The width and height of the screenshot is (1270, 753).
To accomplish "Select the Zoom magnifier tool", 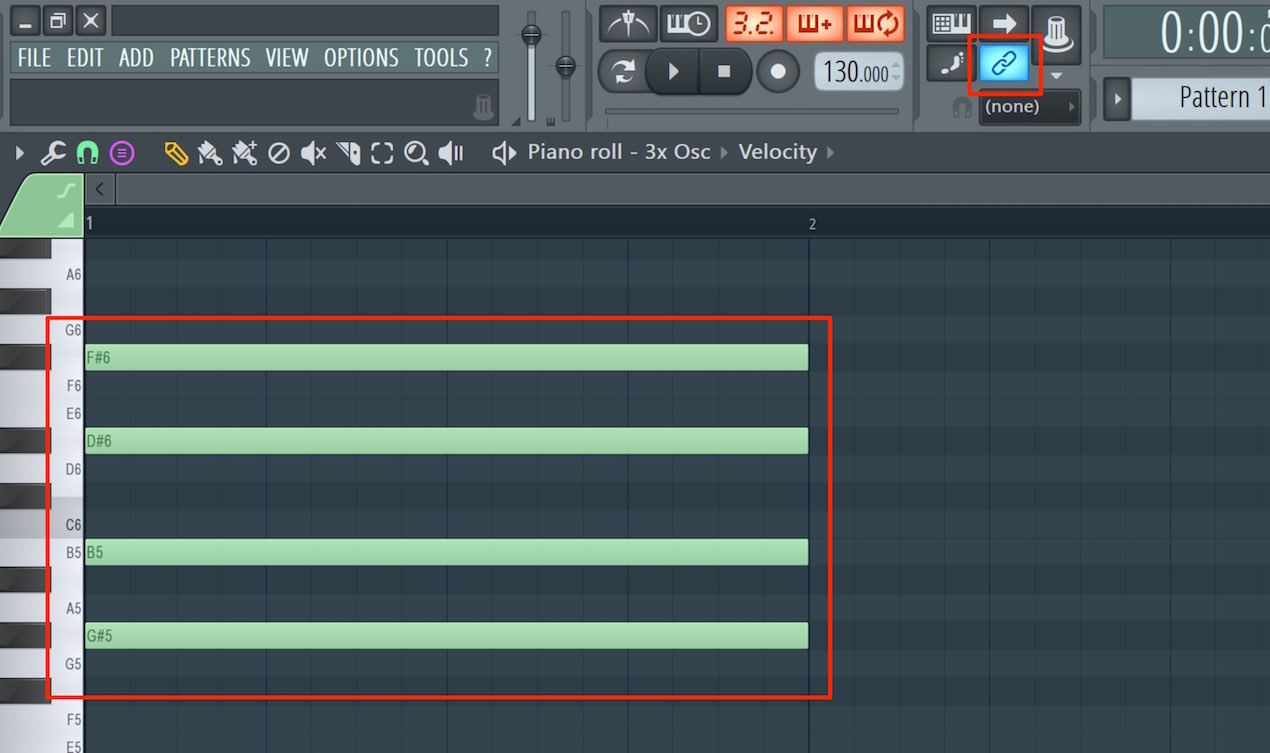I will 416,153.
